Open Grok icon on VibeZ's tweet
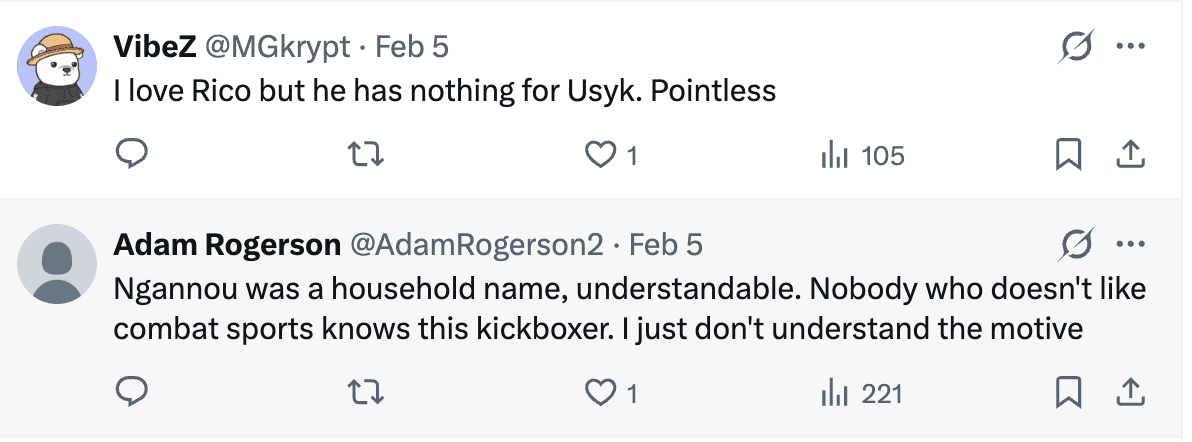Image resolution: width=1192 pixels, height=442 pixels. click(1076, 47)
